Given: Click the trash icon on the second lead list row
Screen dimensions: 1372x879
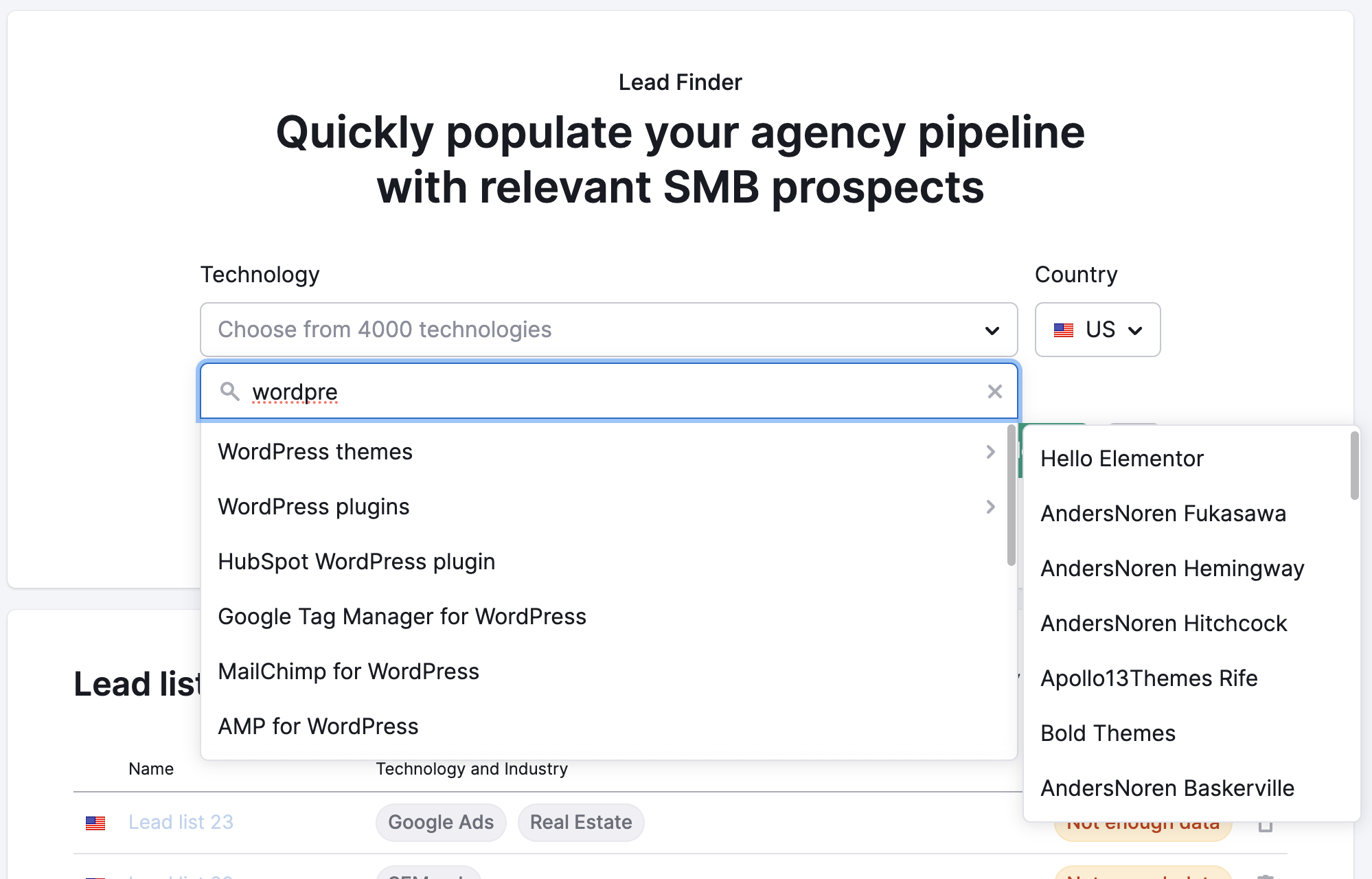Looking at the screenshot, I should point(1267,876).
